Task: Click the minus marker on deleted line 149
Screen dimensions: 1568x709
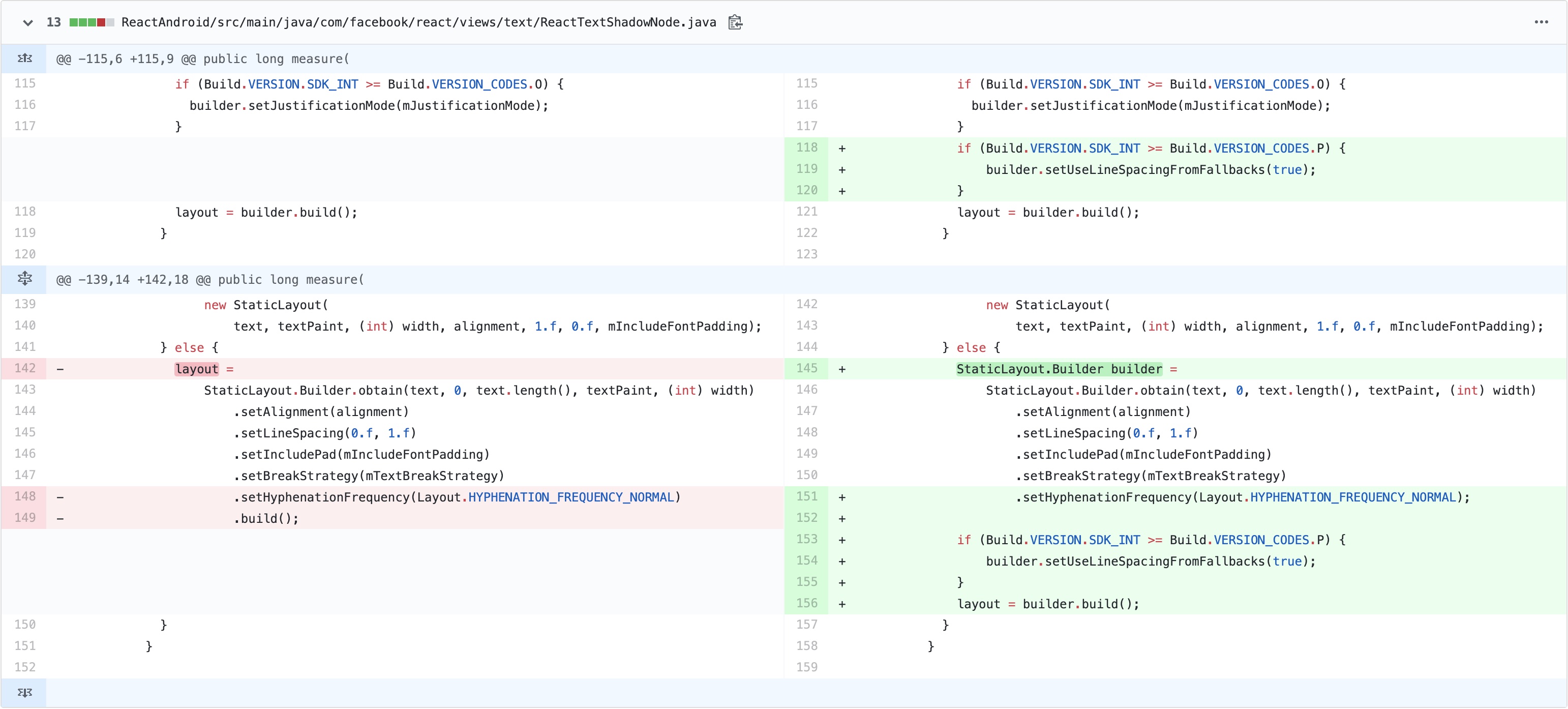Action: click(59, 518)
